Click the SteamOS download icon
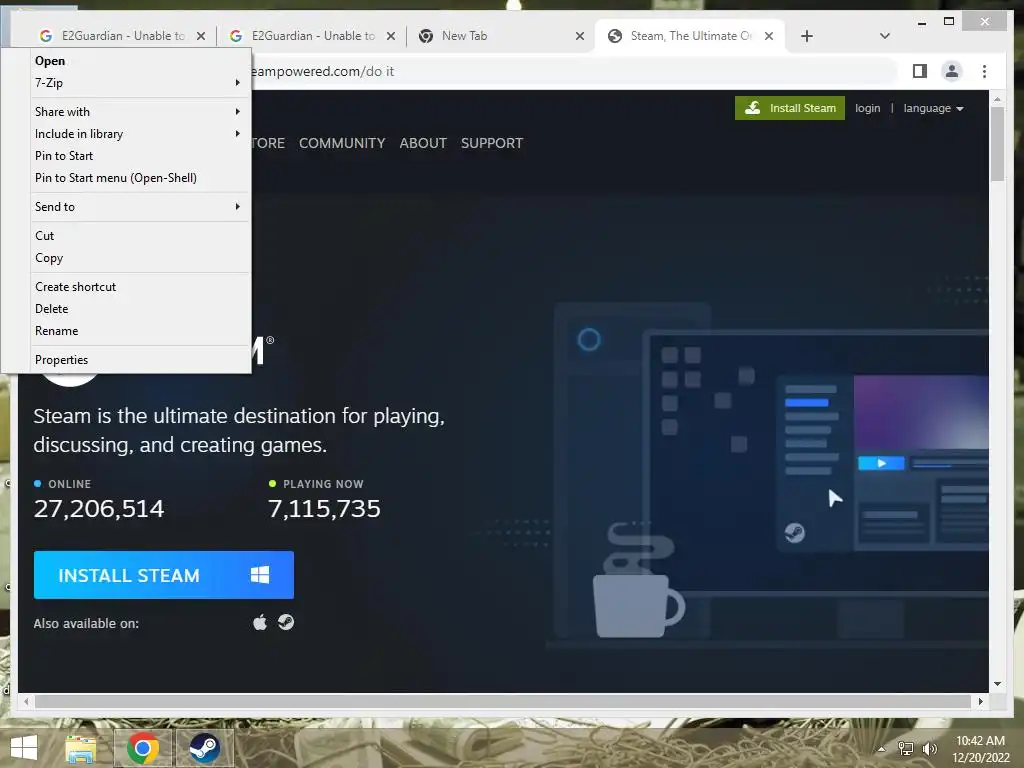This screenshot has height=768, width=1024. click(x=285, y=622)
